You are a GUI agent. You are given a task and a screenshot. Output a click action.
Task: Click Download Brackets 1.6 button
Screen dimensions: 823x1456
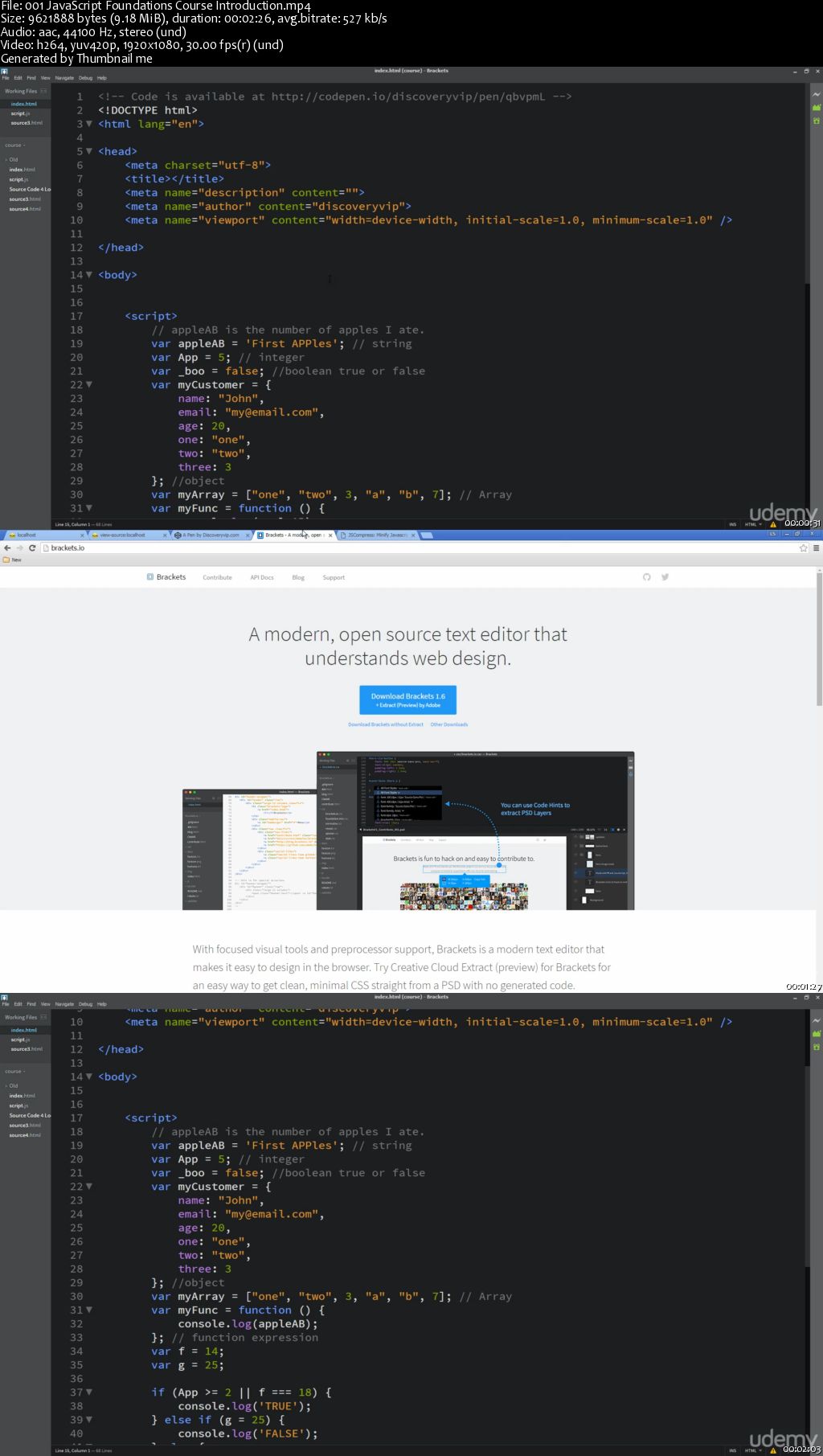(x=407, y=700)
